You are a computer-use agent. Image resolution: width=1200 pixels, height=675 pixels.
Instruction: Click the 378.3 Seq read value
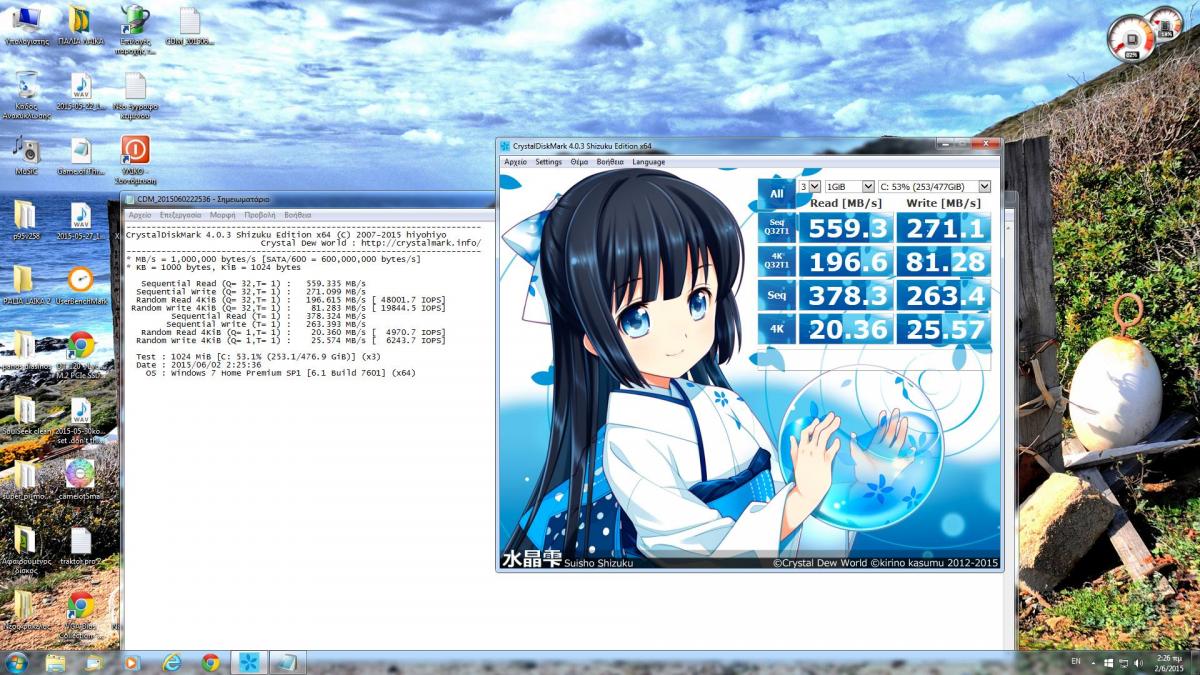point(848,296)
